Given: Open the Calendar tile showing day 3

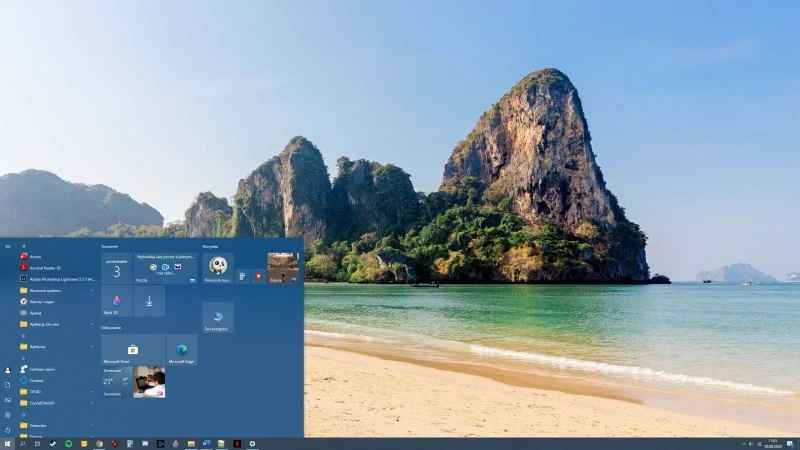Looking at the screenshot, I should [x=117, y=268].
